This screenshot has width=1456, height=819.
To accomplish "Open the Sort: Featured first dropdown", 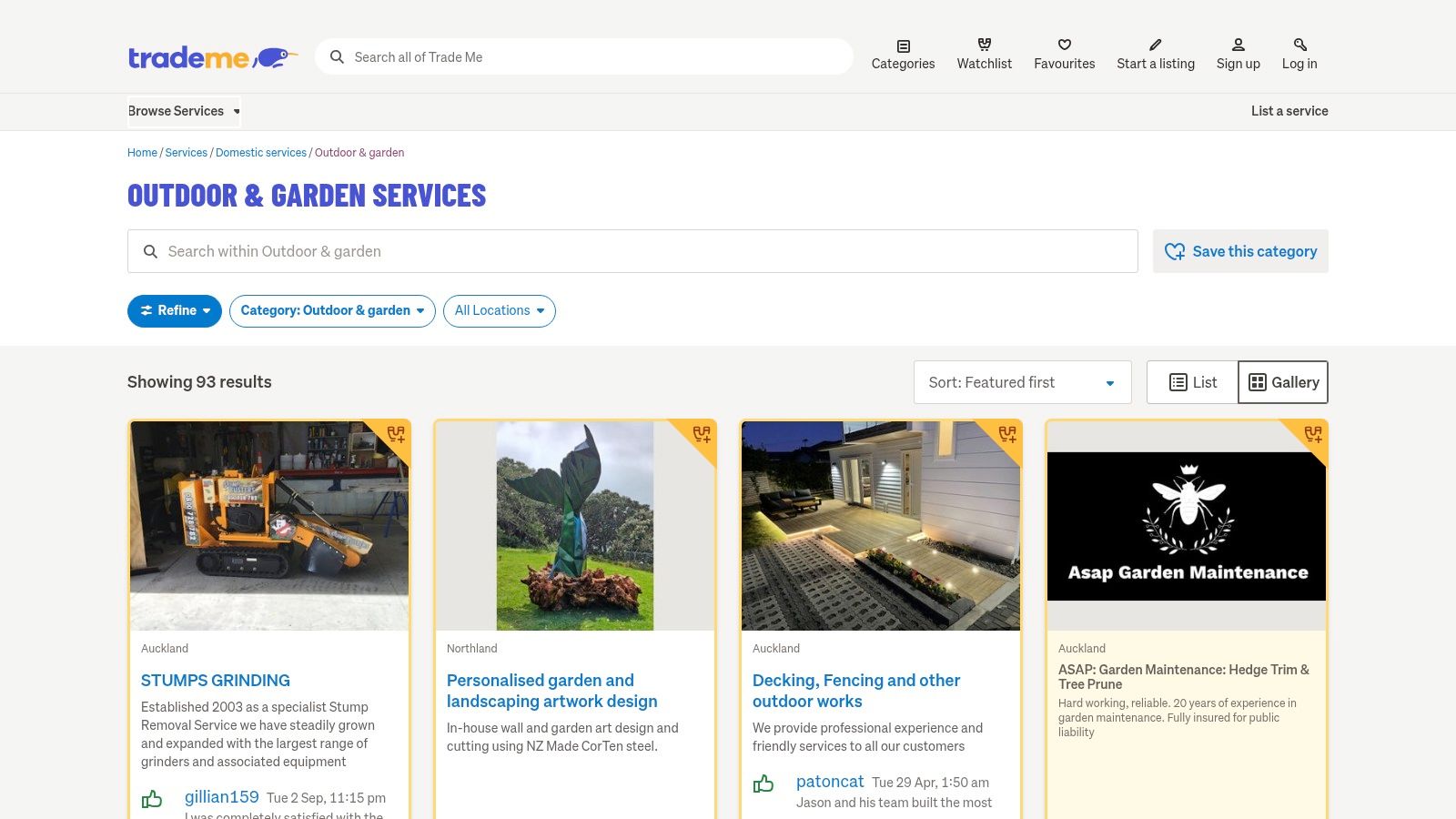I will coord(1021,382).
